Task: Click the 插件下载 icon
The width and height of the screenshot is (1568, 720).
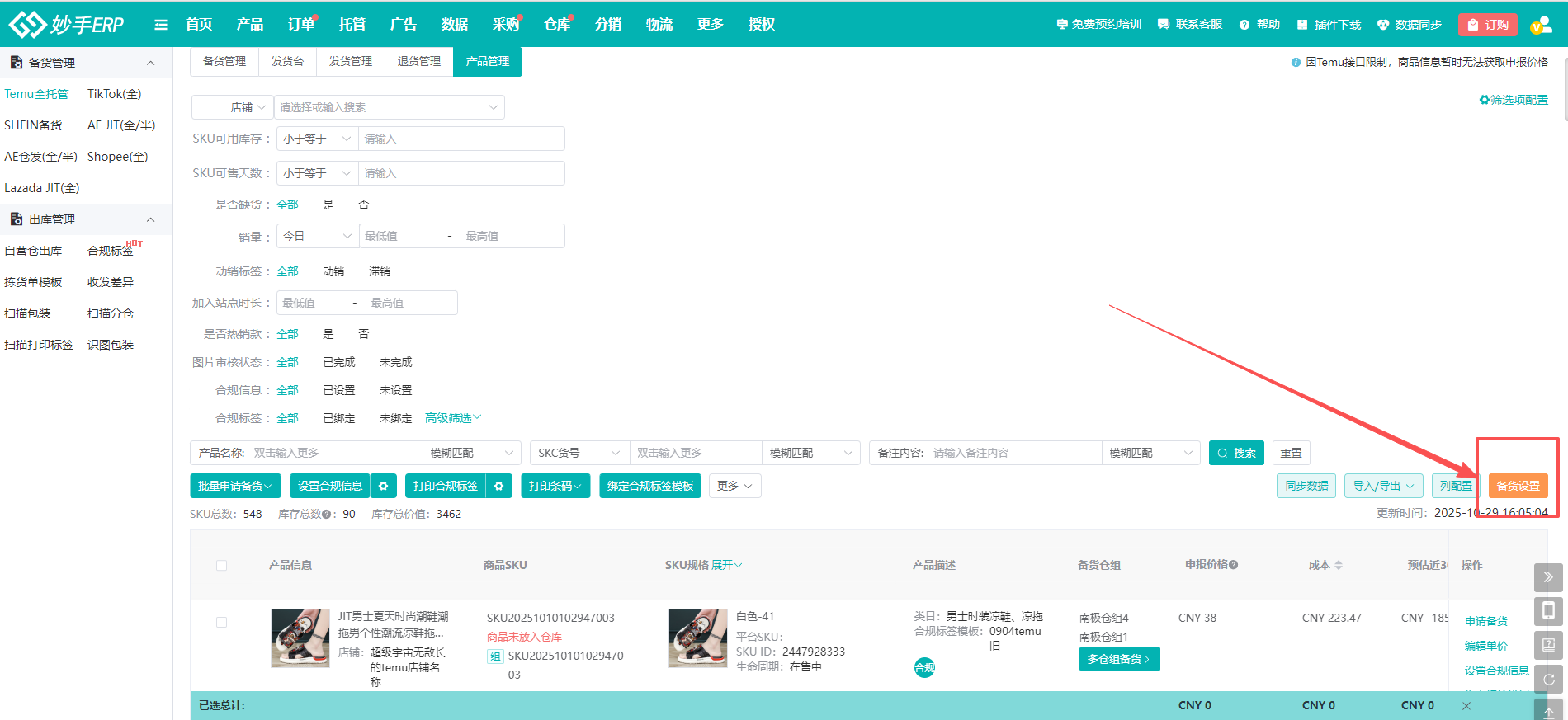Action: click(1302, 25)
